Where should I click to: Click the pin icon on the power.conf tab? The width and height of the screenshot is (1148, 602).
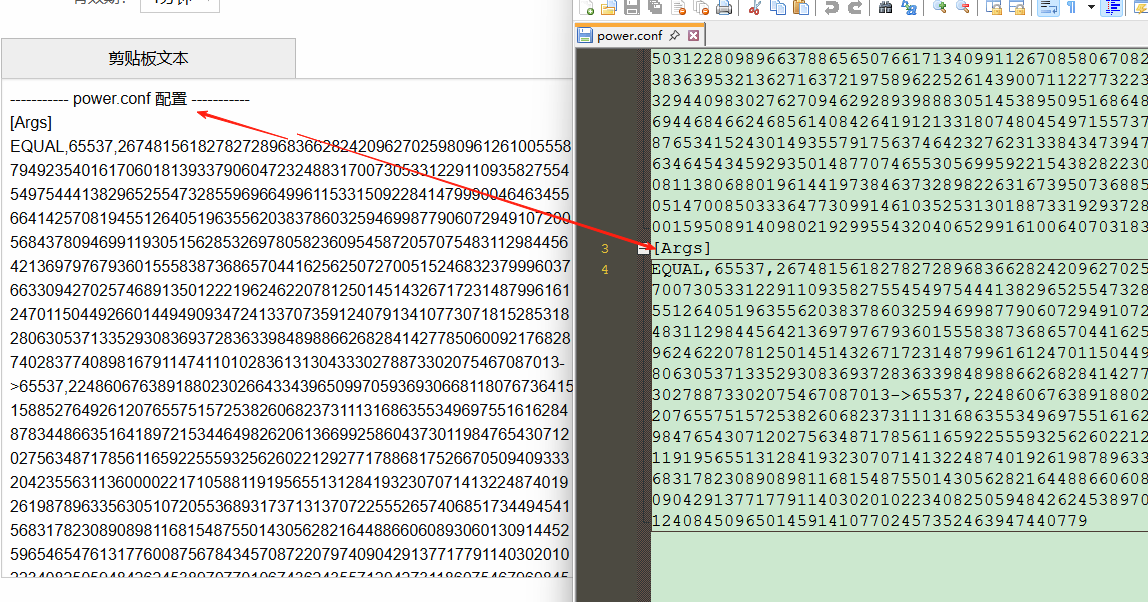[x=674, y=35]
